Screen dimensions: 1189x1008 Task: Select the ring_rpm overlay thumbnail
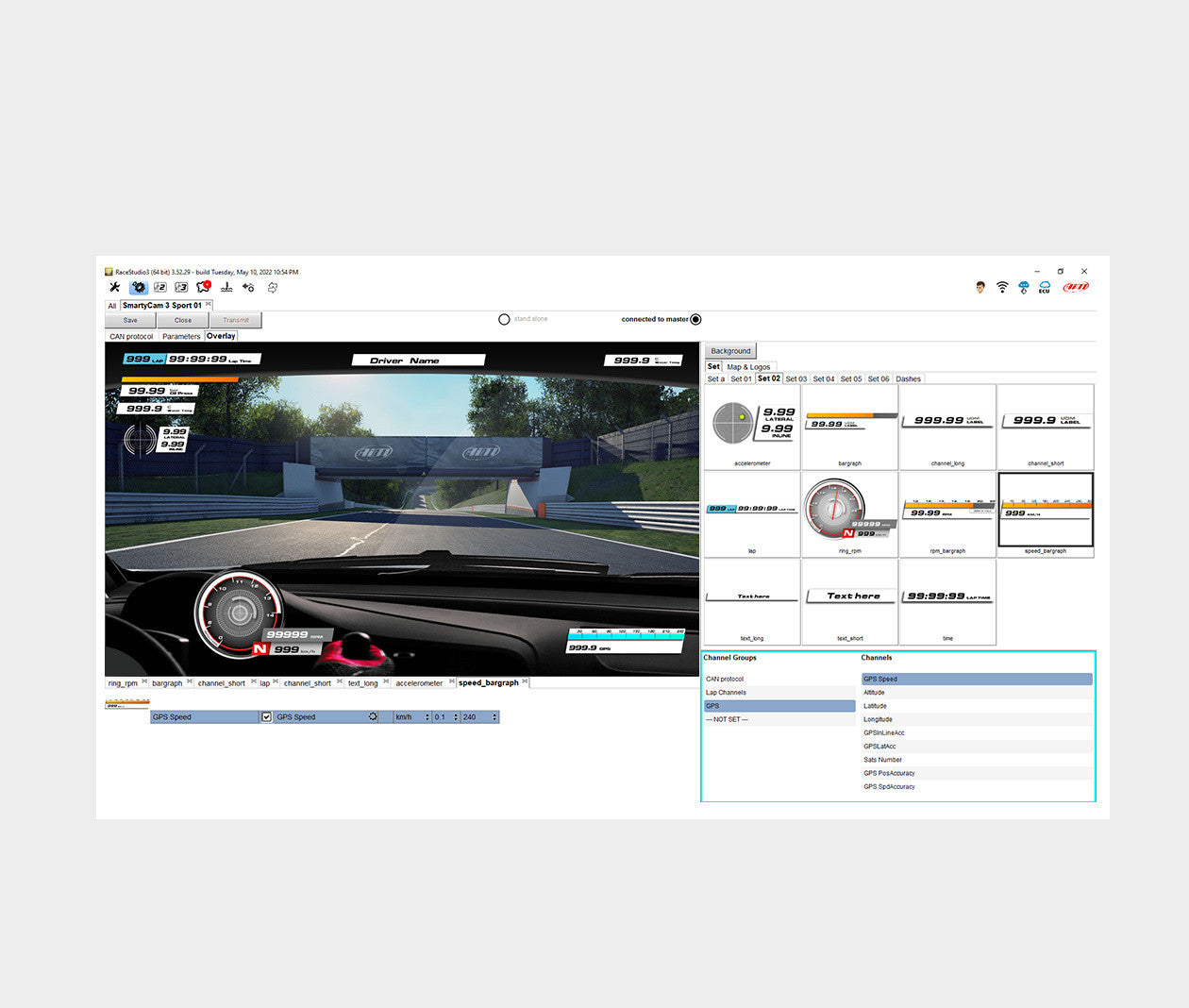pyautogui.click(x=849, y=514)
